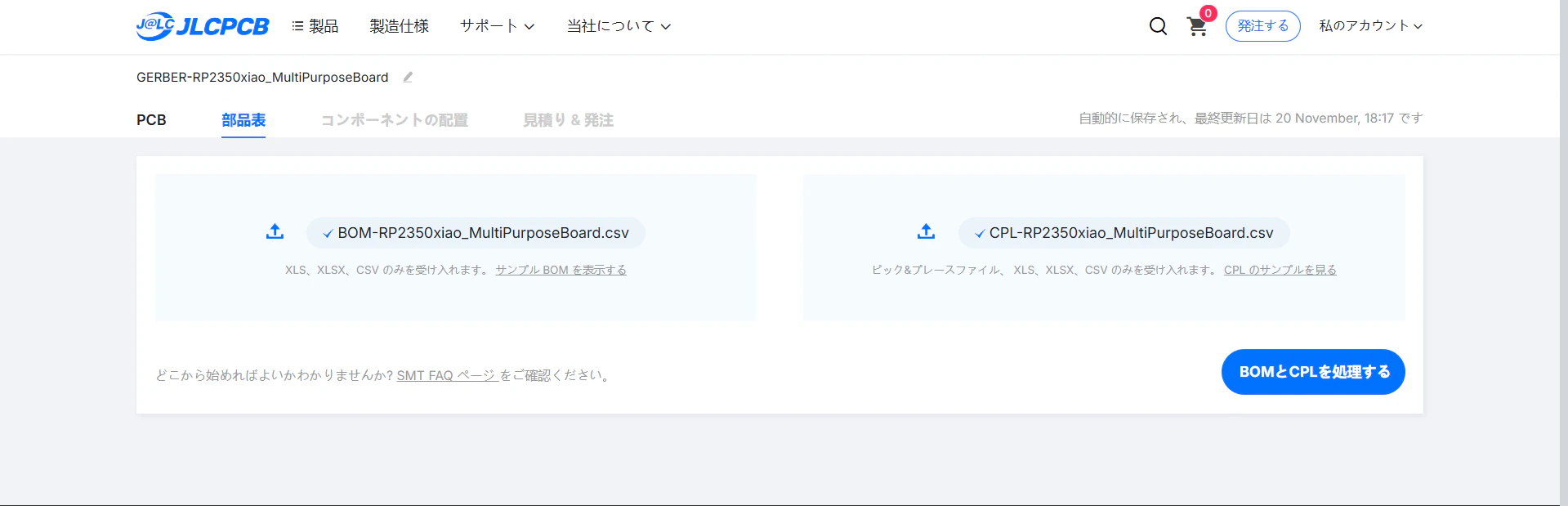Open サンプル BOM を表示する link
Viewport: 1568px width, 506px height.
click(x=561, y=270)
